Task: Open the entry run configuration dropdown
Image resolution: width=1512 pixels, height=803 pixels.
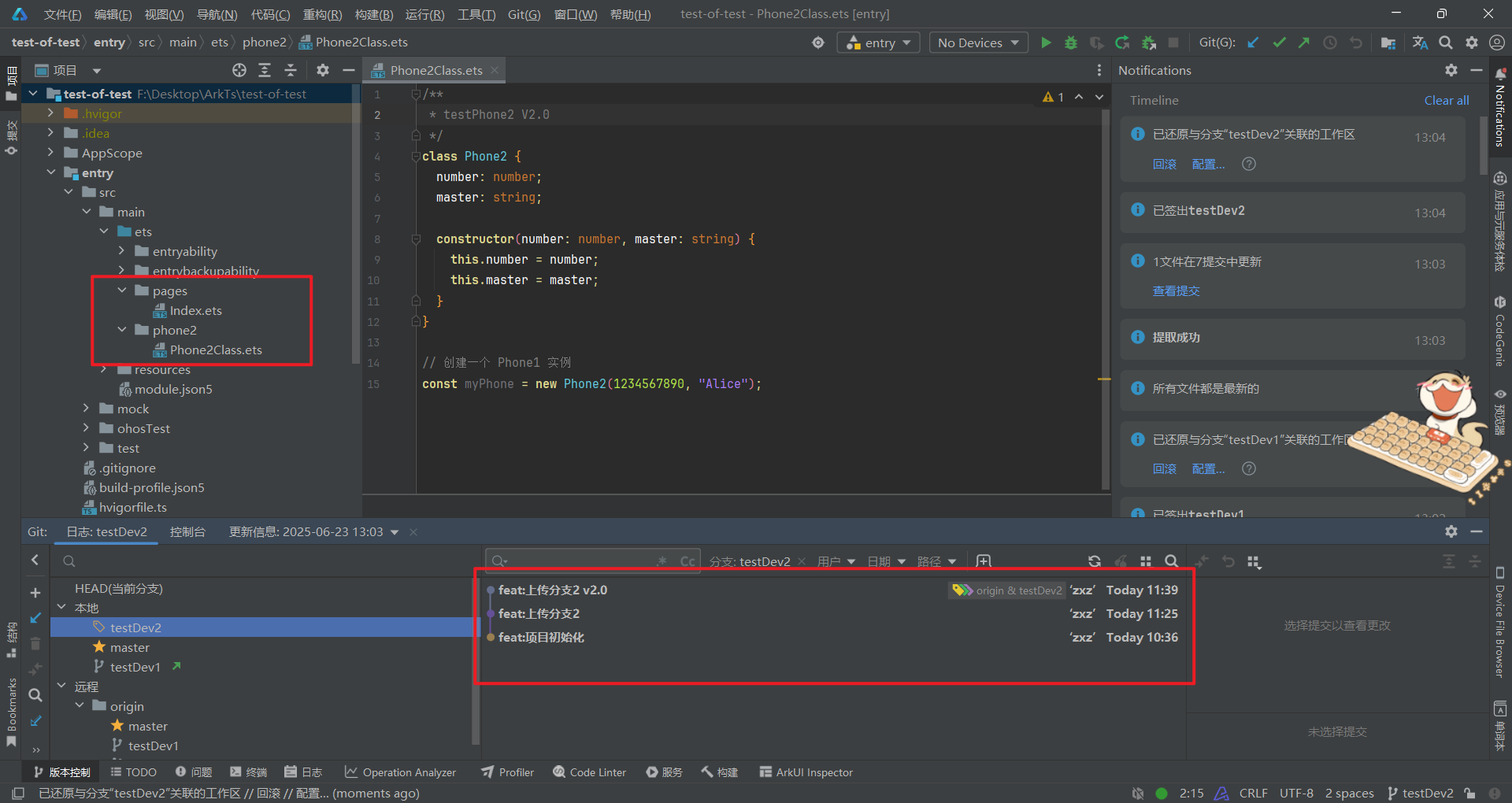Action: click(879, 43)
